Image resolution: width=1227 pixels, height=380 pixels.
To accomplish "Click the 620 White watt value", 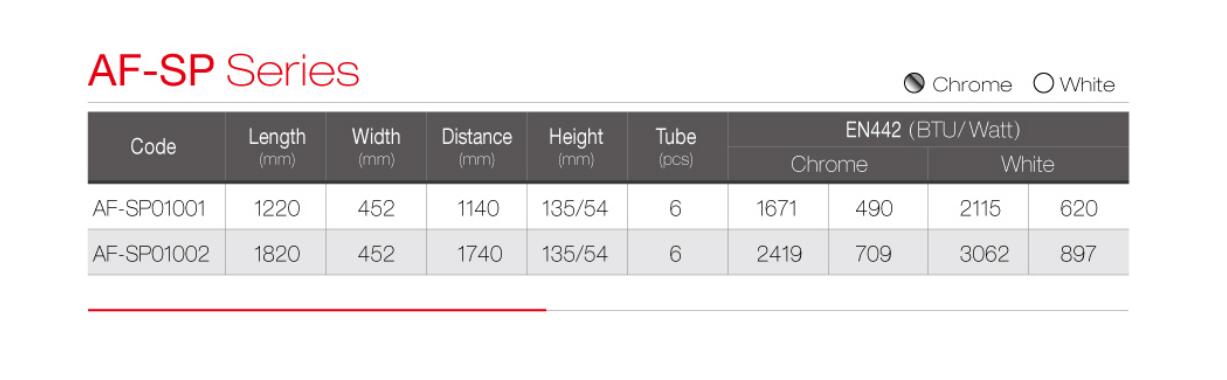I will point(1080,208).
